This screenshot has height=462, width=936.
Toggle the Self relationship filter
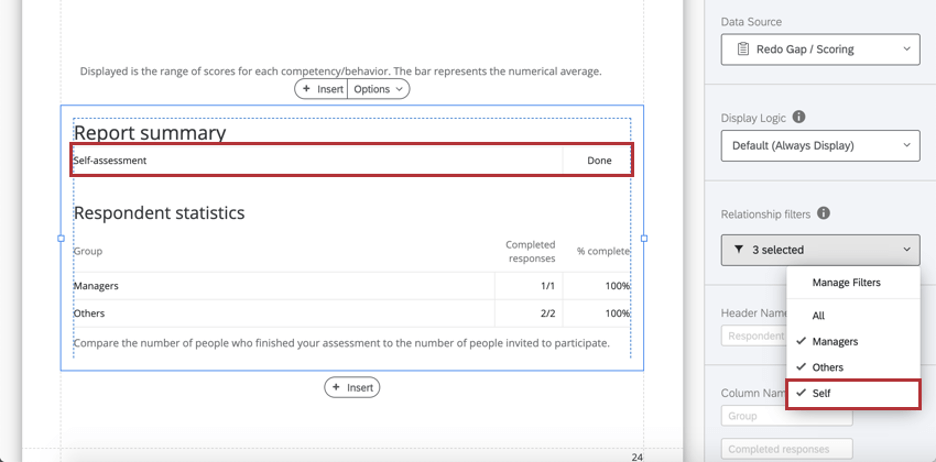pos(852,393)
